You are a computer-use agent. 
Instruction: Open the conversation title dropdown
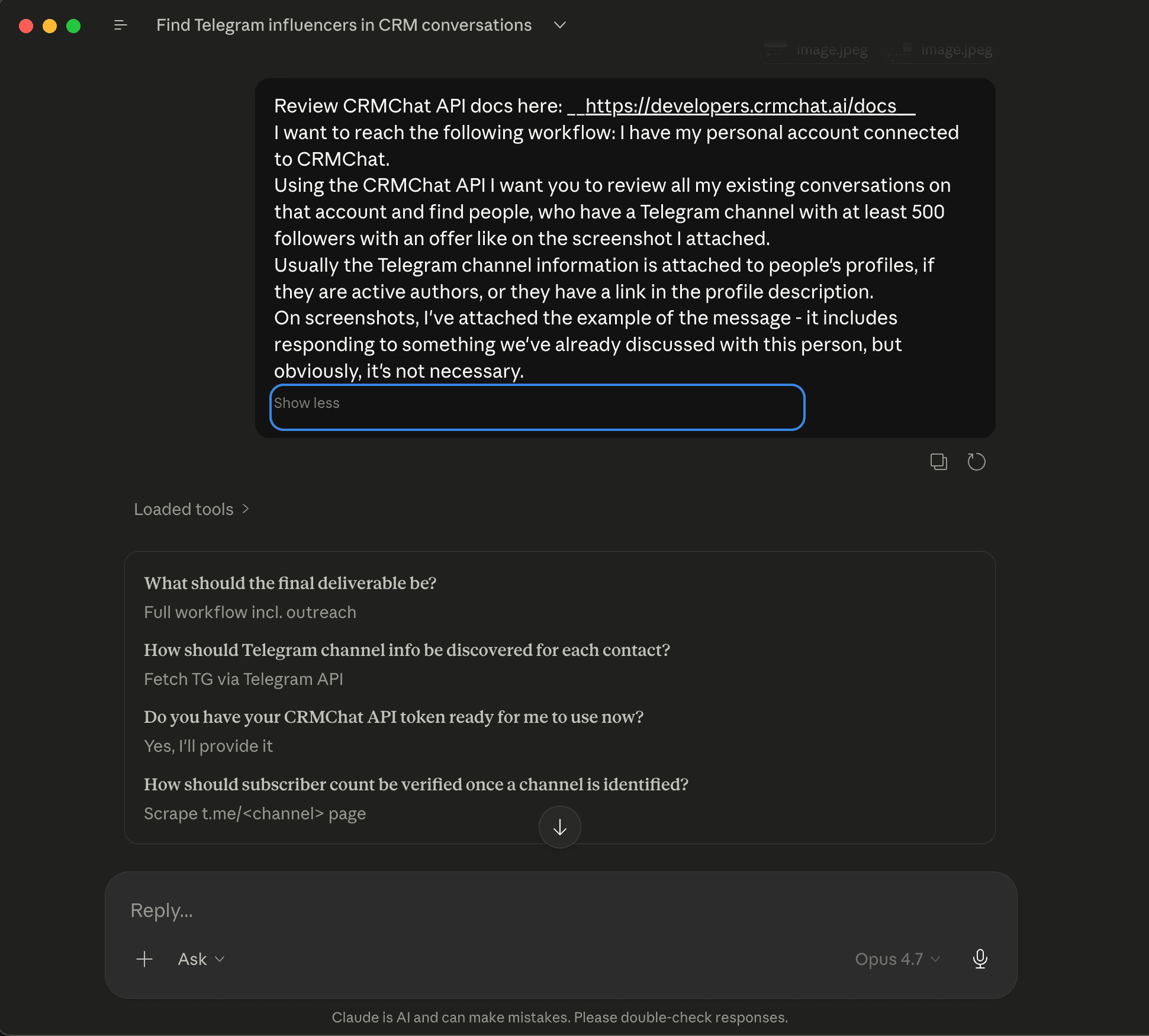[x=559, y=25]
